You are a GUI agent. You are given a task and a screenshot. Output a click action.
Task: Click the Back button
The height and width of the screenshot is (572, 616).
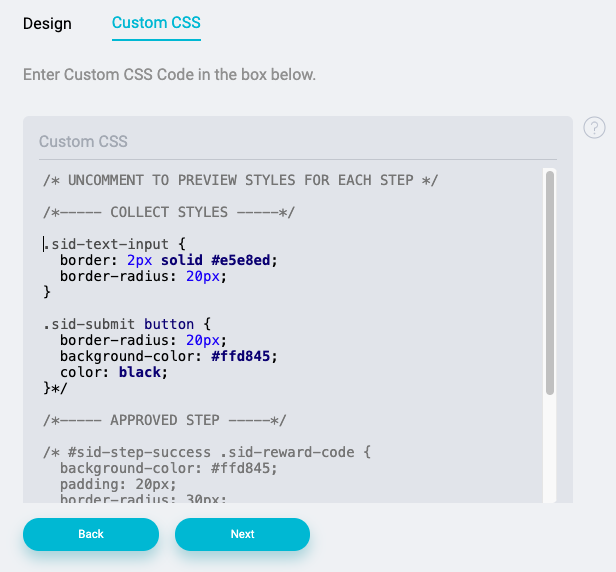91,534
